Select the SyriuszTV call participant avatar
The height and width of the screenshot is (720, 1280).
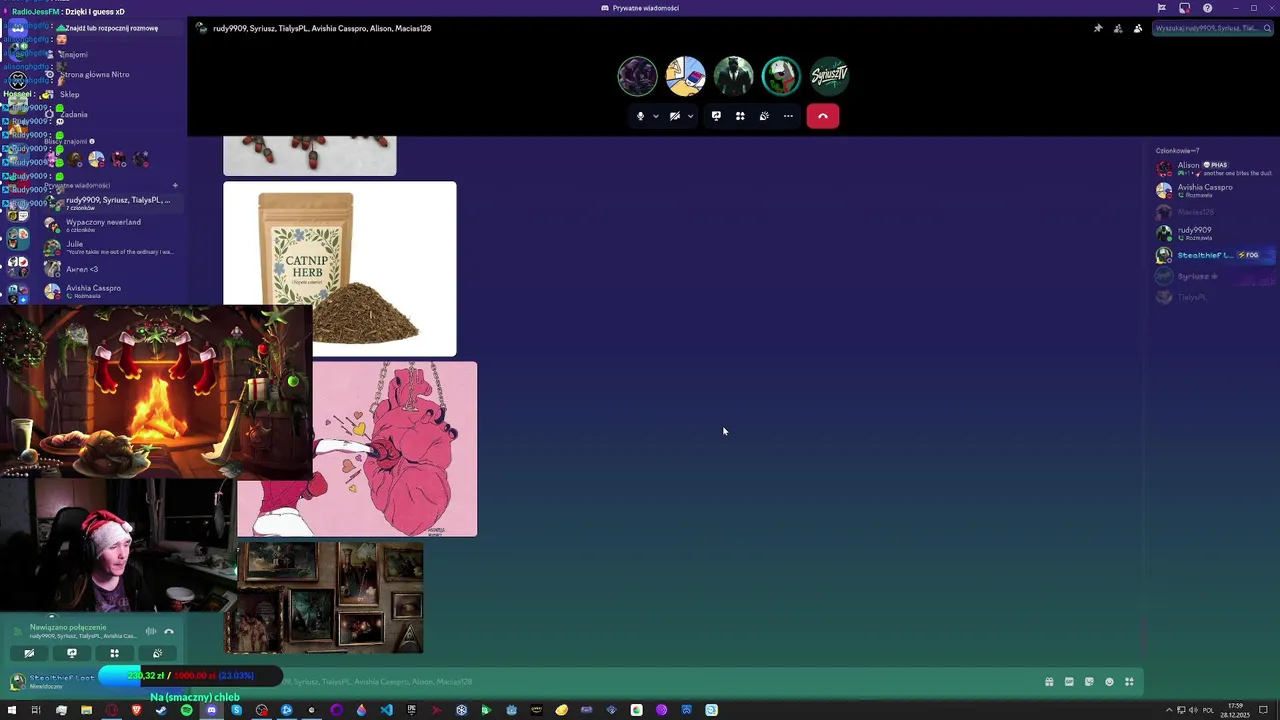tap(829, 76)
